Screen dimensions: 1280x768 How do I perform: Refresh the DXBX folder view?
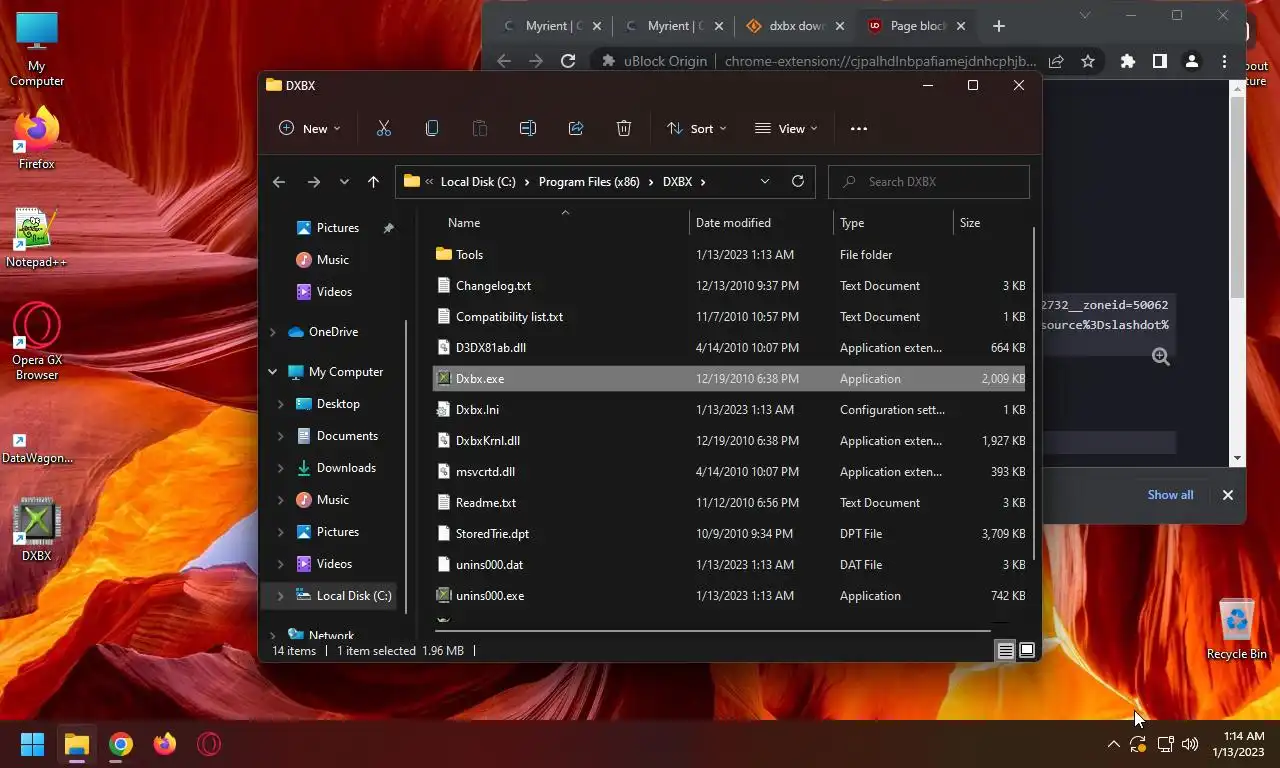click(797, 181)
